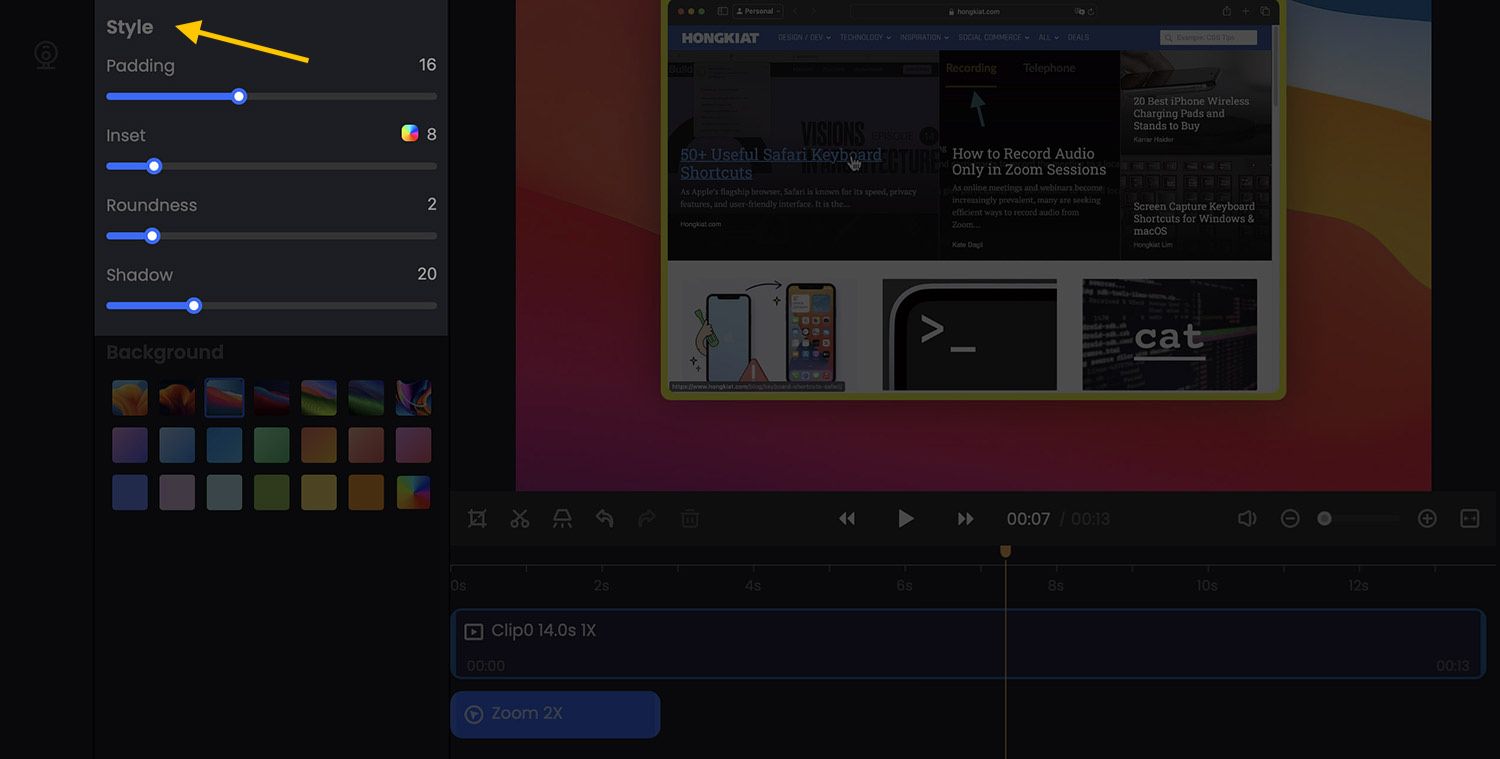This screenshot has height=759, width=1500.
Task: Pick the olive green background swatch
Action: click(272, 492)
